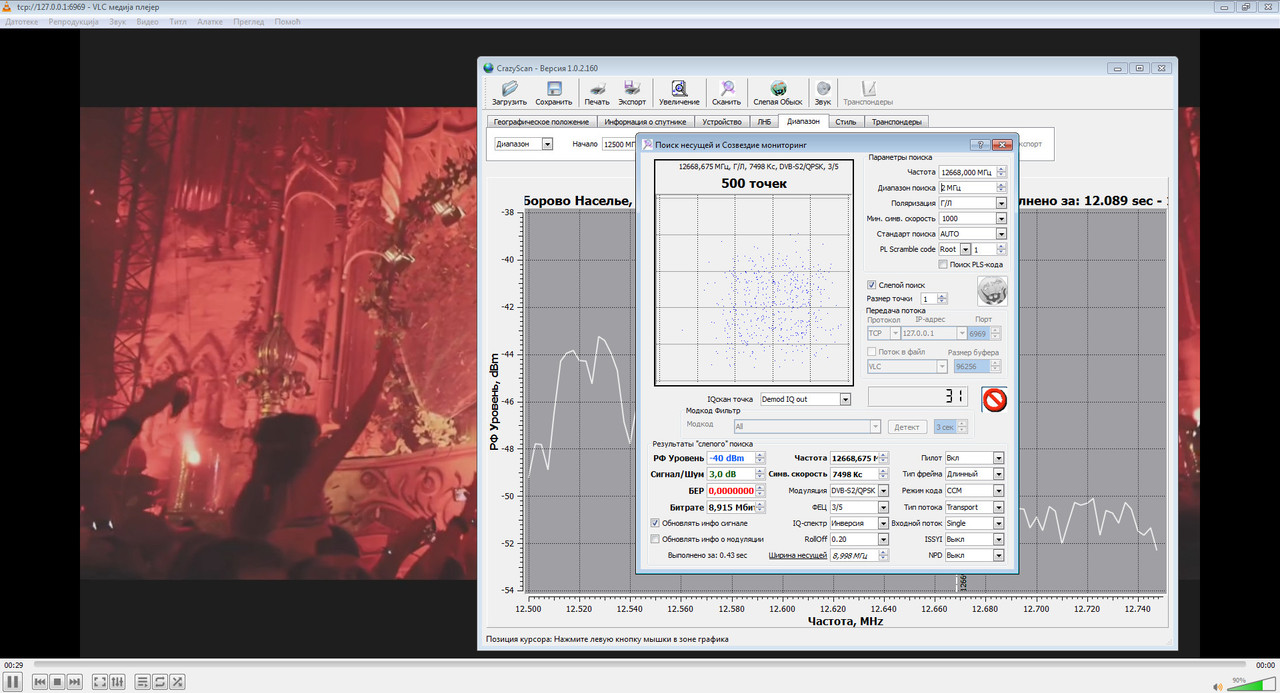Toggle VLC shuffle (random) button

[177, 682]
